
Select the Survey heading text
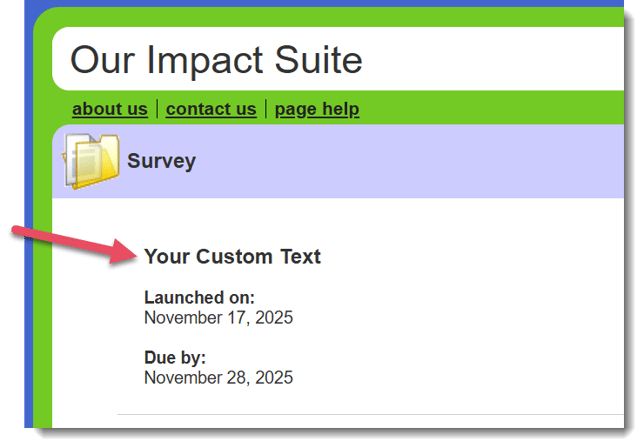(x=161, y=161)
